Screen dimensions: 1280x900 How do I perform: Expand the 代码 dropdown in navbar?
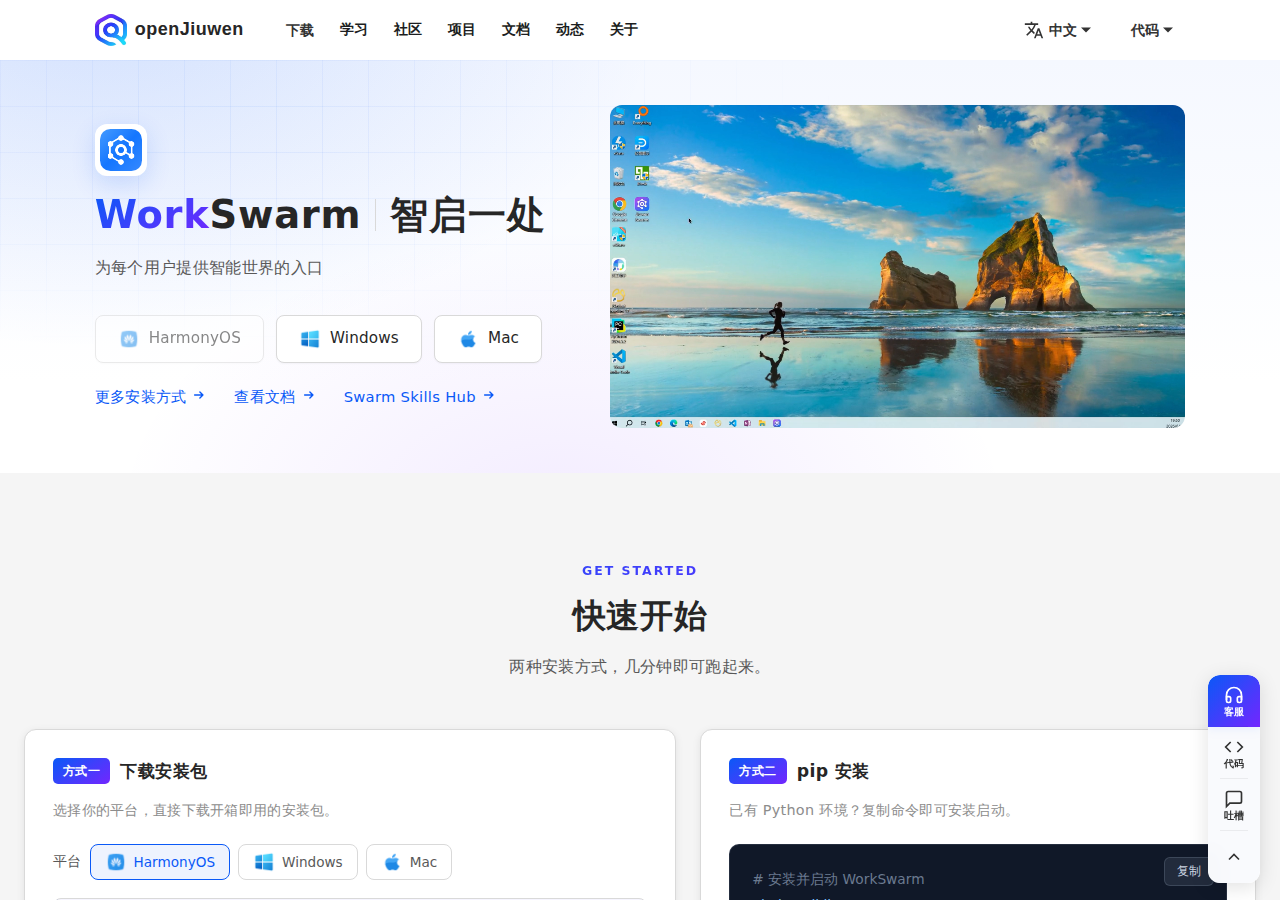click(x=1152, y=30)
